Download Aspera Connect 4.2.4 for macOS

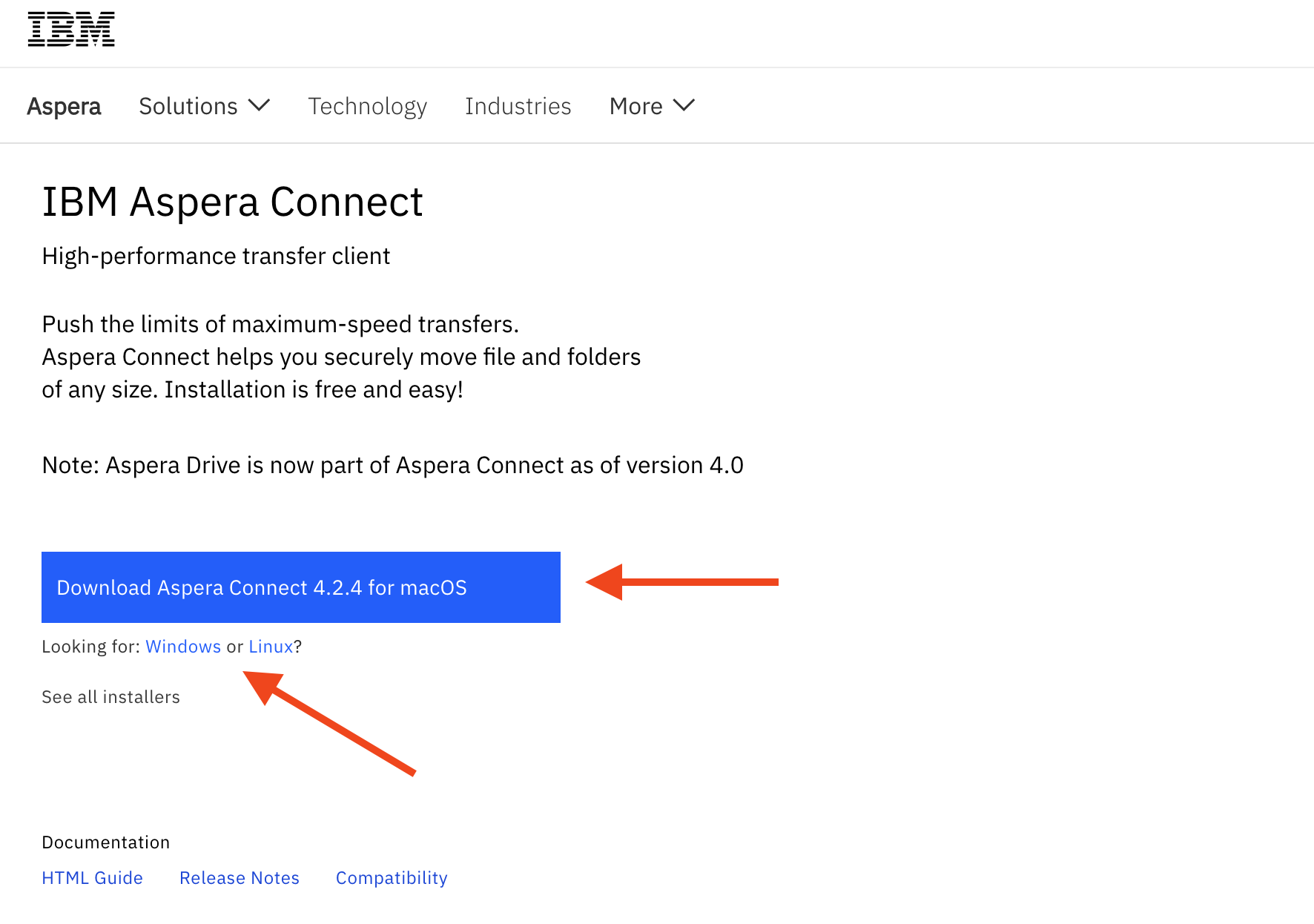[x=301, y=587]
